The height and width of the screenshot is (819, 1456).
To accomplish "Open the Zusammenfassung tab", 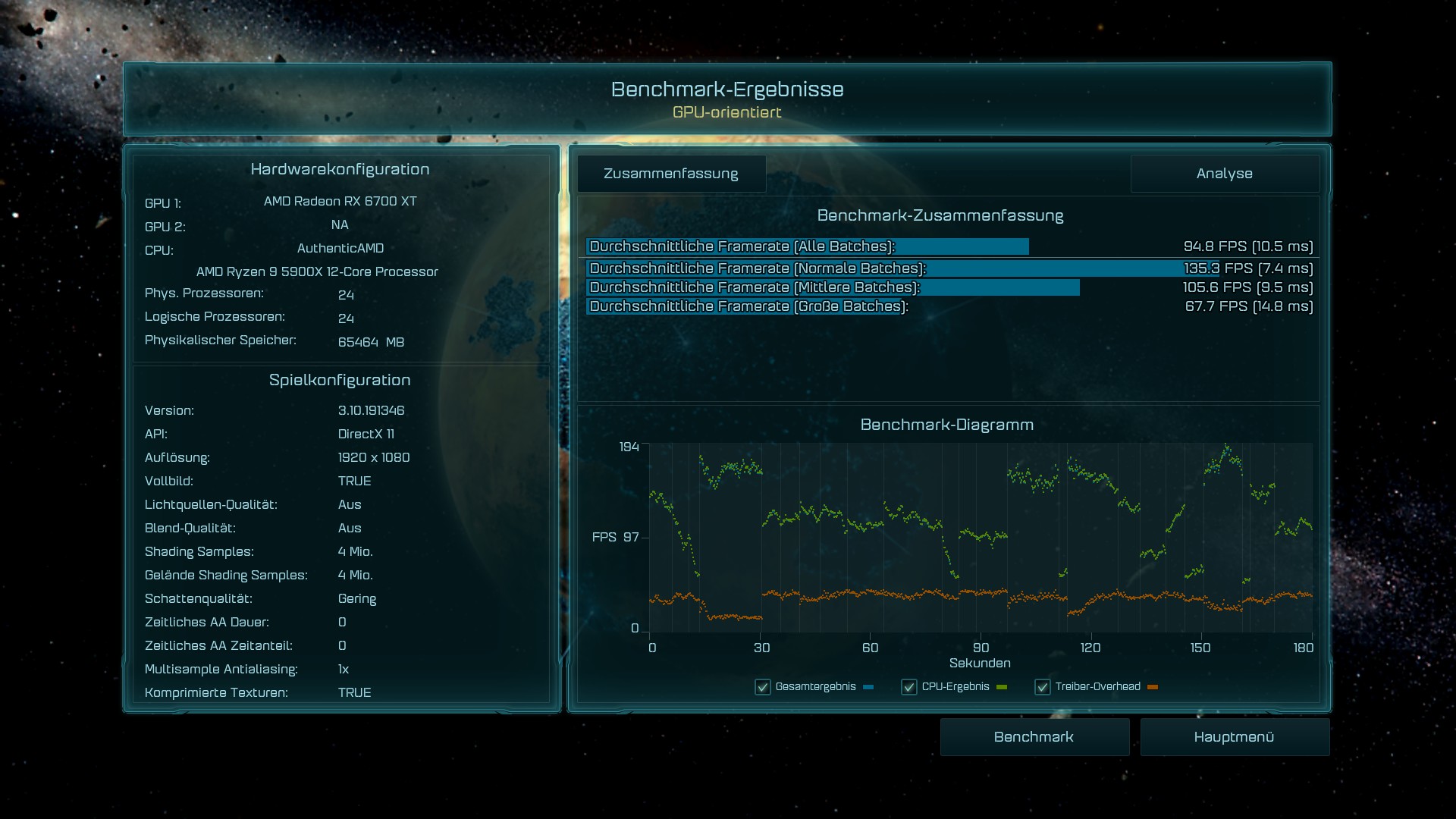I will pyautogui.click(x=671, y=174).
